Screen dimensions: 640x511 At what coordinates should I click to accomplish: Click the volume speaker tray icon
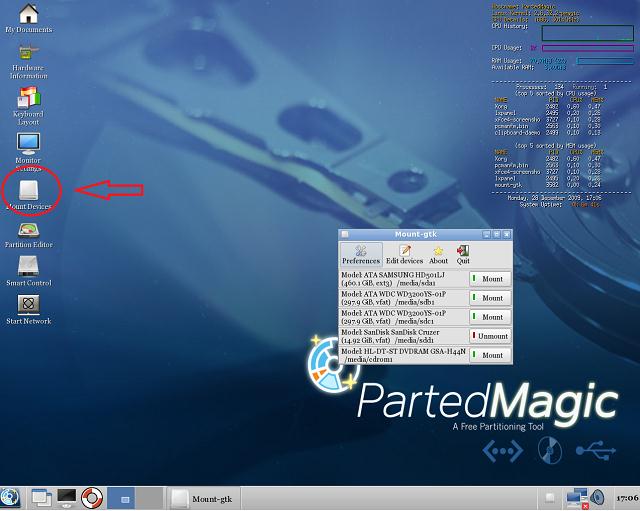click(597, 496)
